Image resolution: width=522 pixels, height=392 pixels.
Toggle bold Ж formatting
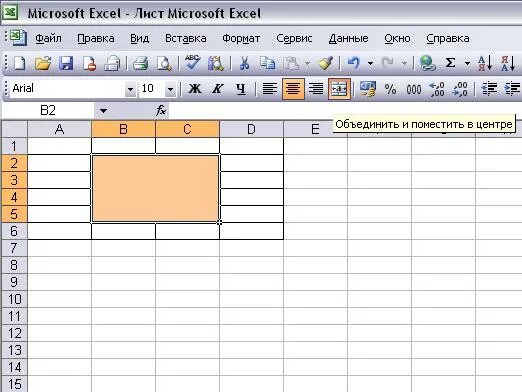point(195,89)
